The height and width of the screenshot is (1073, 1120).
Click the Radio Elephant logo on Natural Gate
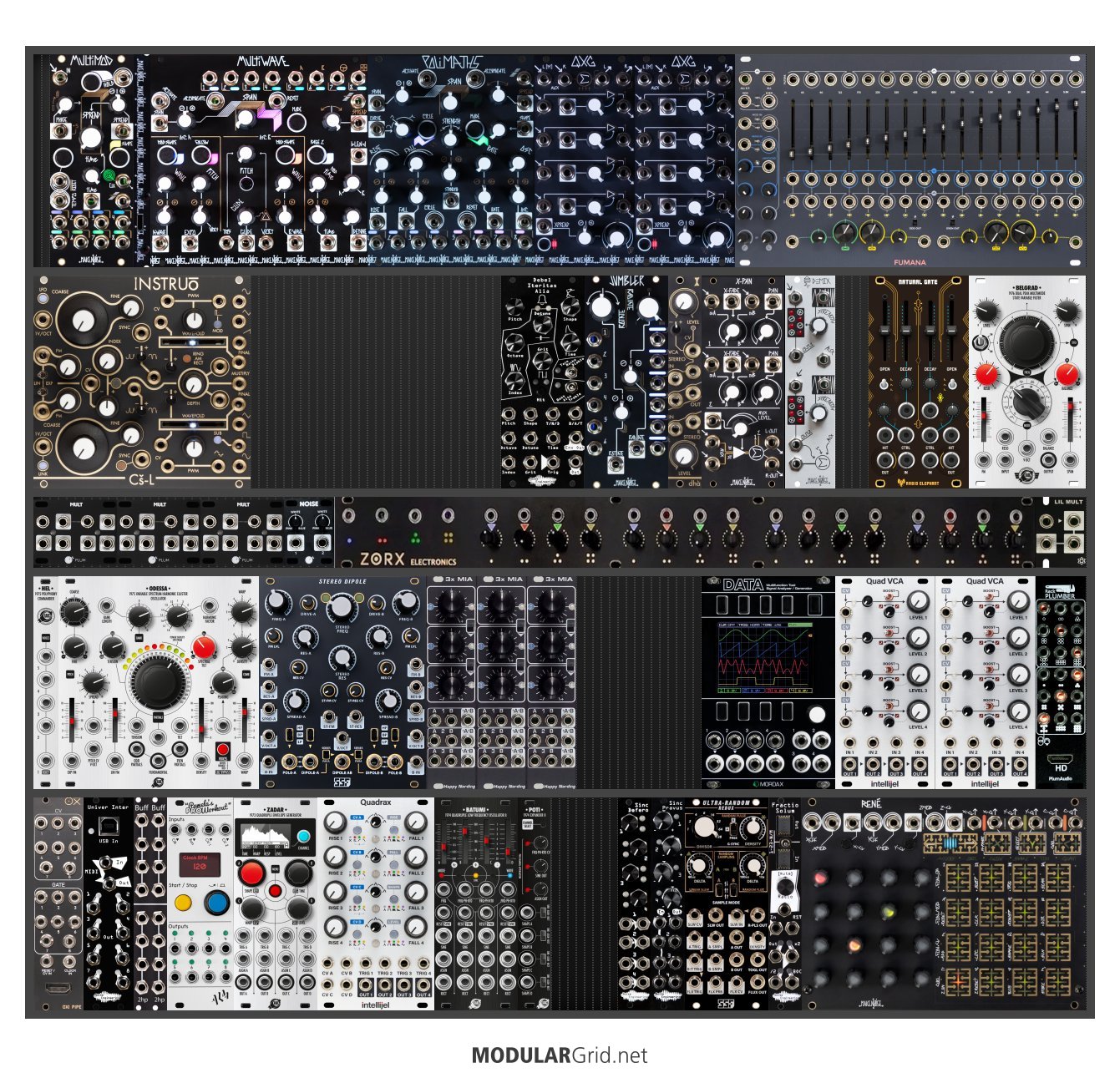pyautogui.click(x=918, y=482)
